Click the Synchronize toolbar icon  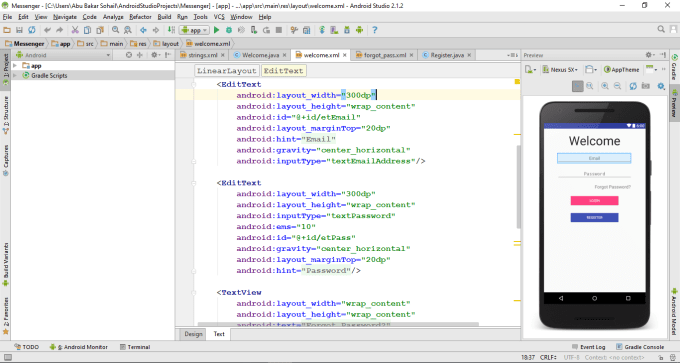point(32,30)
